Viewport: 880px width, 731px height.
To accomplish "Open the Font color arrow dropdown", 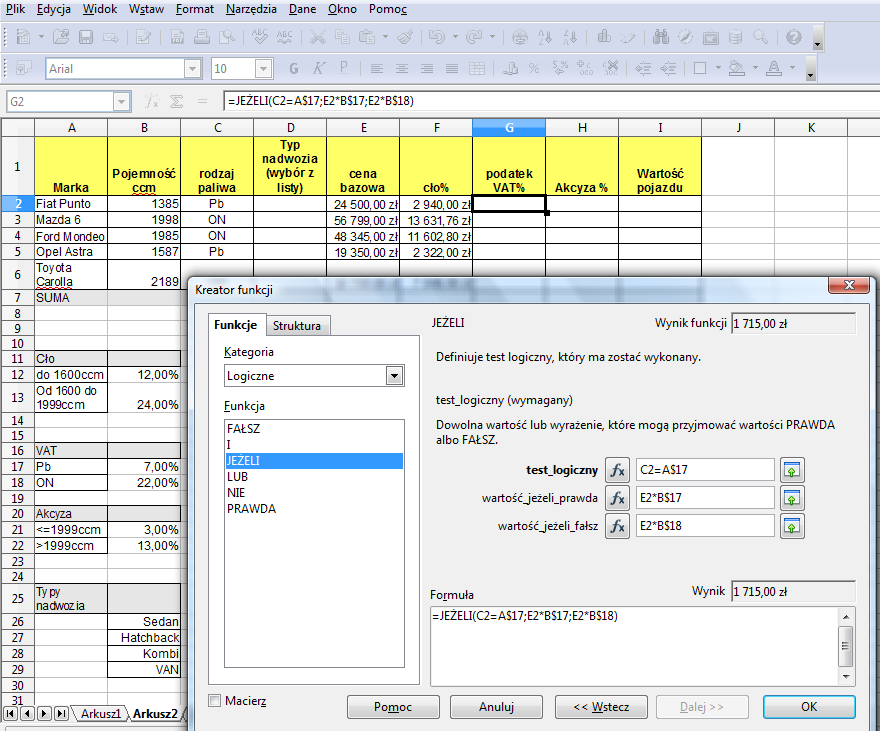I will coord(792,68).
